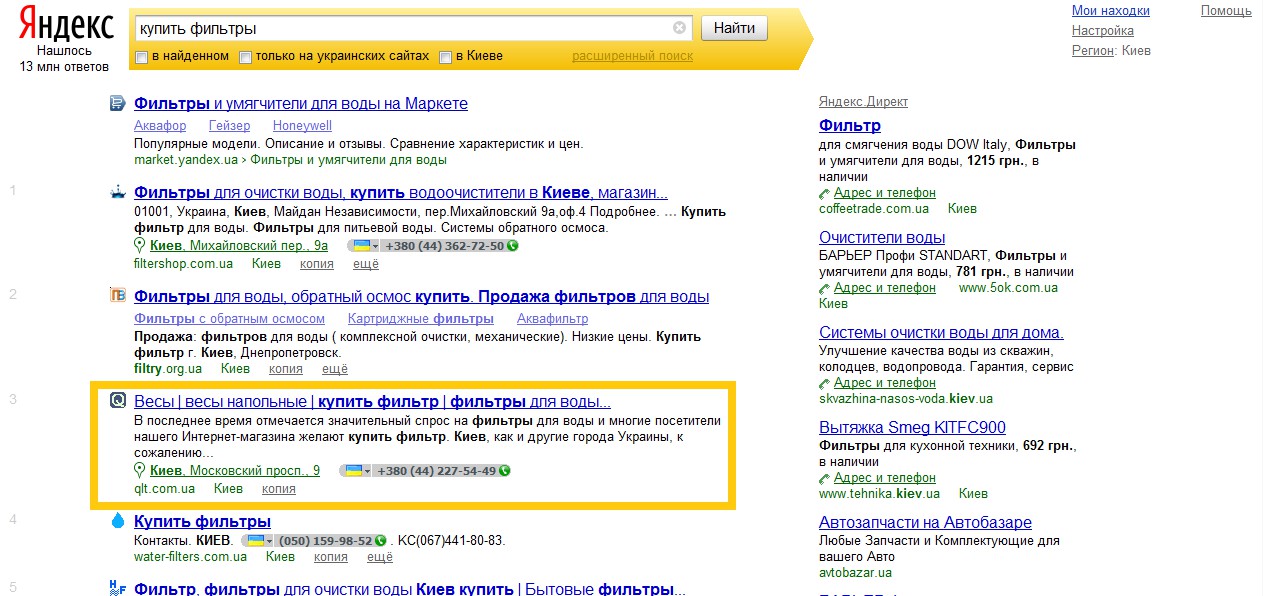
Task: Open Фильтры и умягчители для воды на Маркете
Action: pyautogui.click(x=301, y=103)
